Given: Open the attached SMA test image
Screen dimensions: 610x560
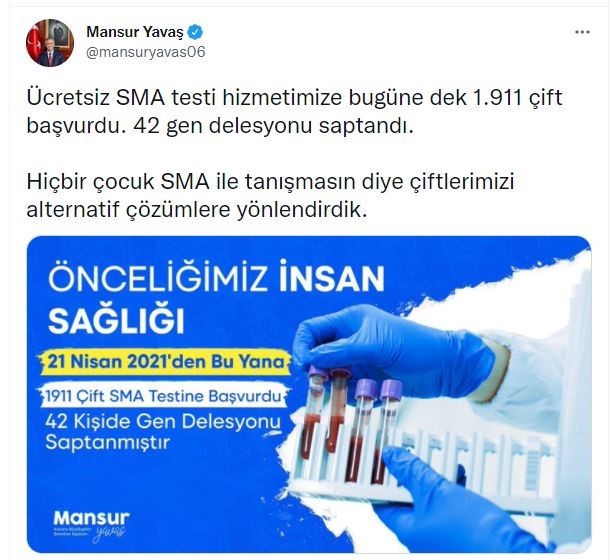Looking at the screenshot, I should 309,394.
